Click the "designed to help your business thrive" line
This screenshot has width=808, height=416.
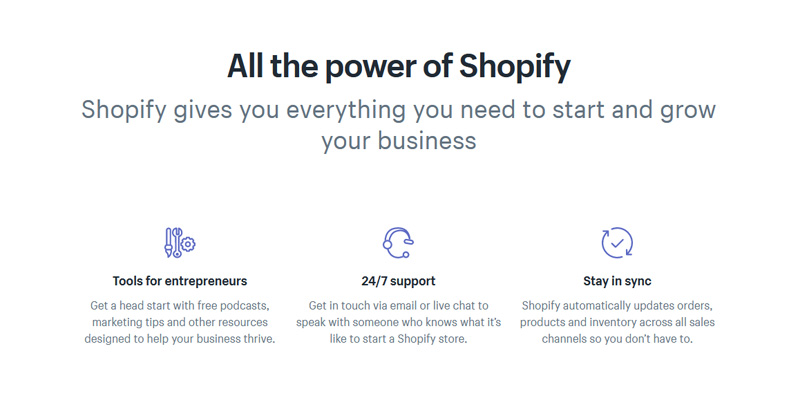[x=180, y=339]
